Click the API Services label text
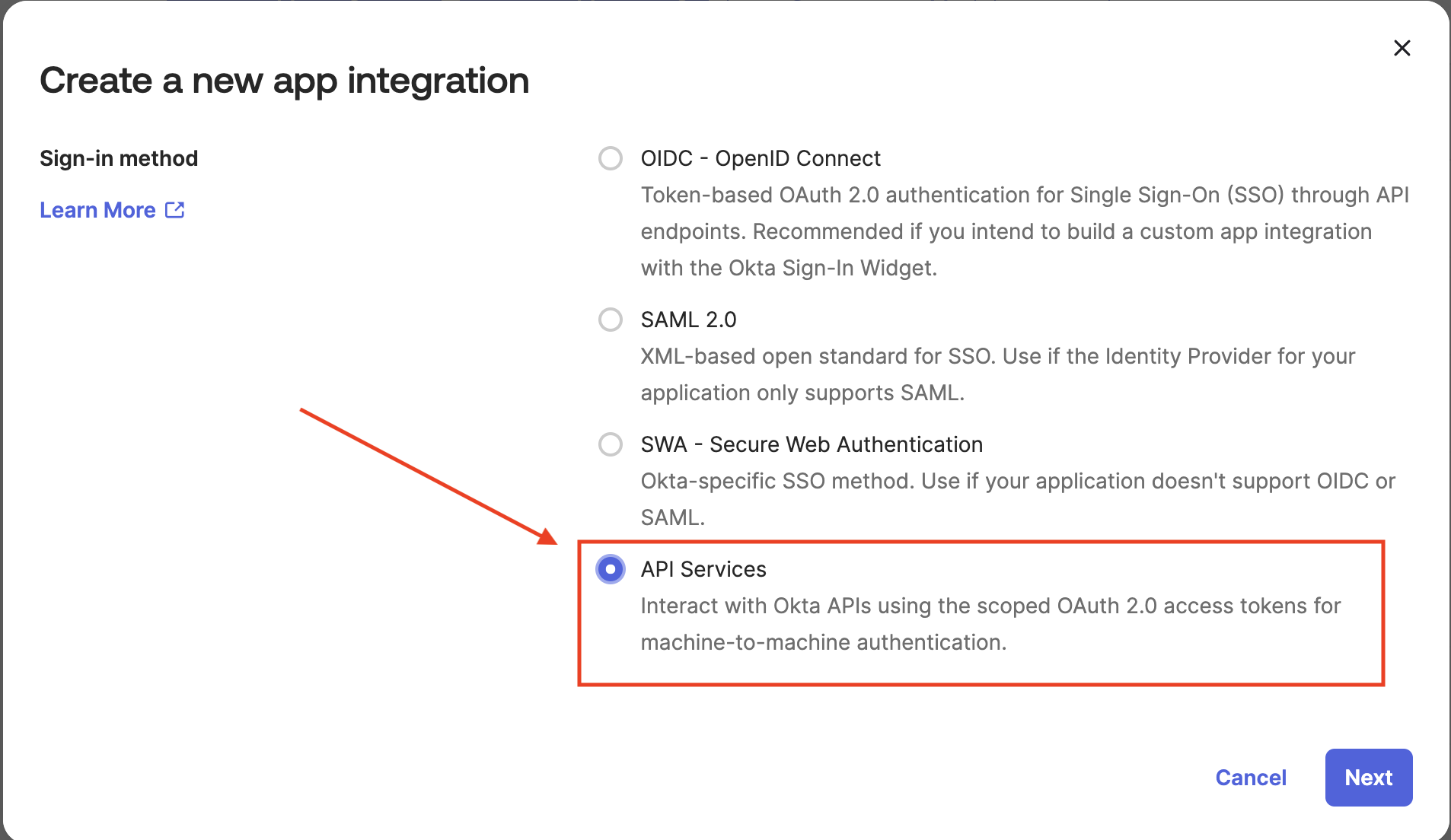The height and width of the screenshot is (840, 1451). tap(703, 569)
